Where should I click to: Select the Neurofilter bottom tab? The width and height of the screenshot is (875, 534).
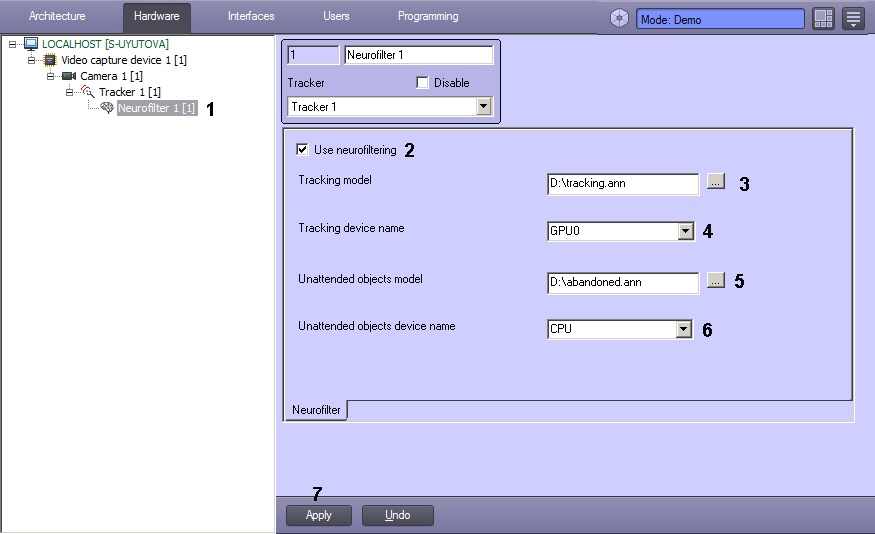[x=316, y=410]
